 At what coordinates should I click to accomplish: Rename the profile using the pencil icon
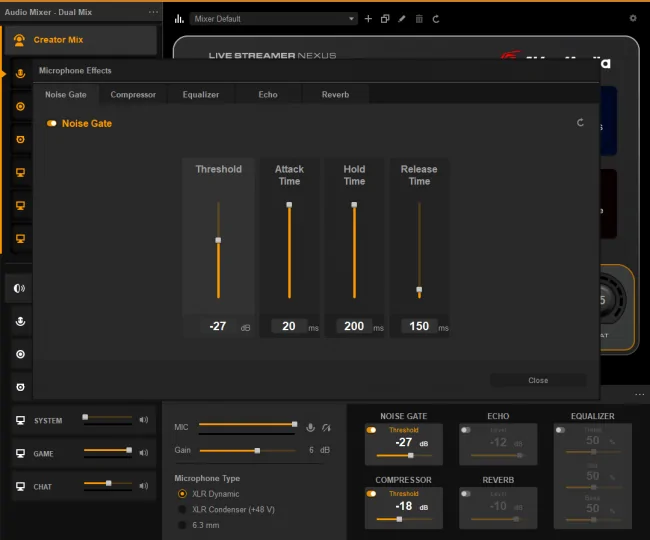click(402, 19)
